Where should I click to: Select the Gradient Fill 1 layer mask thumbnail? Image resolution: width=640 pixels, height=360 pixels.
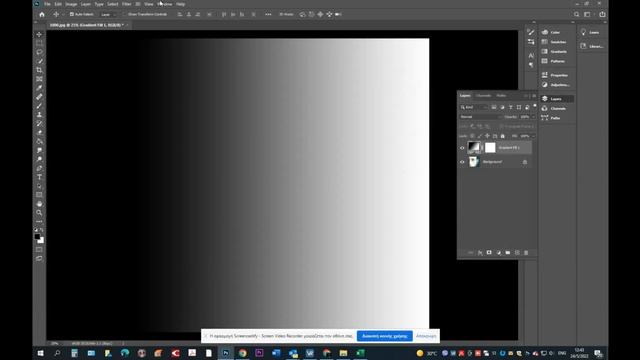point(490,147)
